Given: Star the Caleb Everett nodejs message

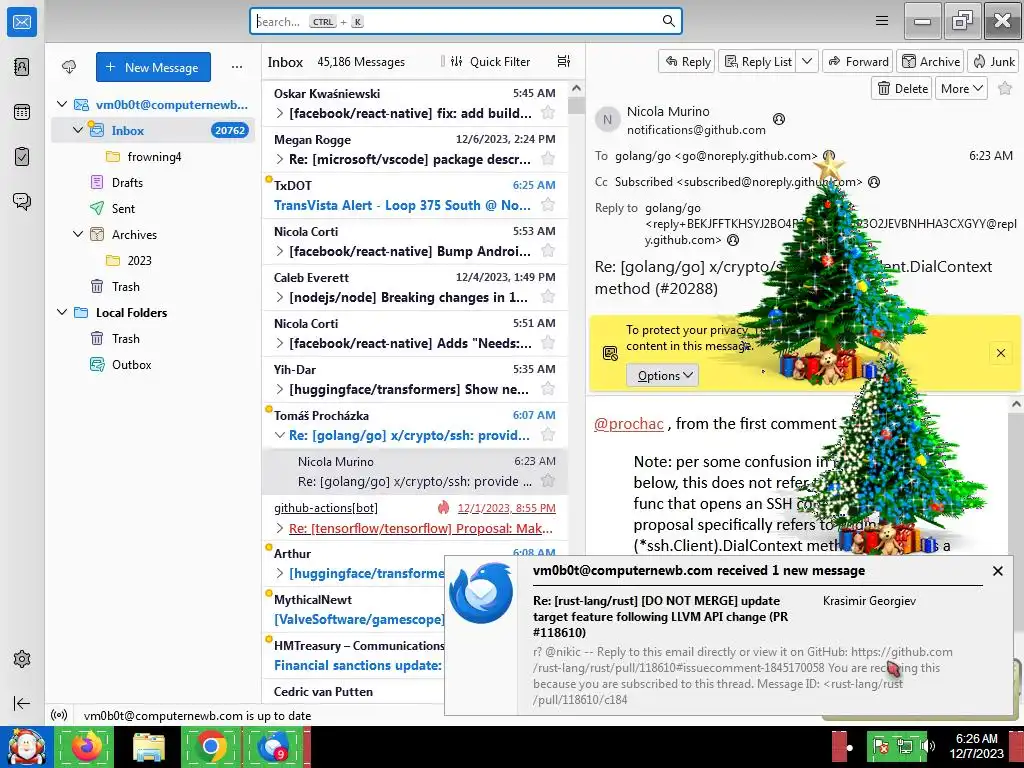Looking at the screenshot, I should click(548, 297).
